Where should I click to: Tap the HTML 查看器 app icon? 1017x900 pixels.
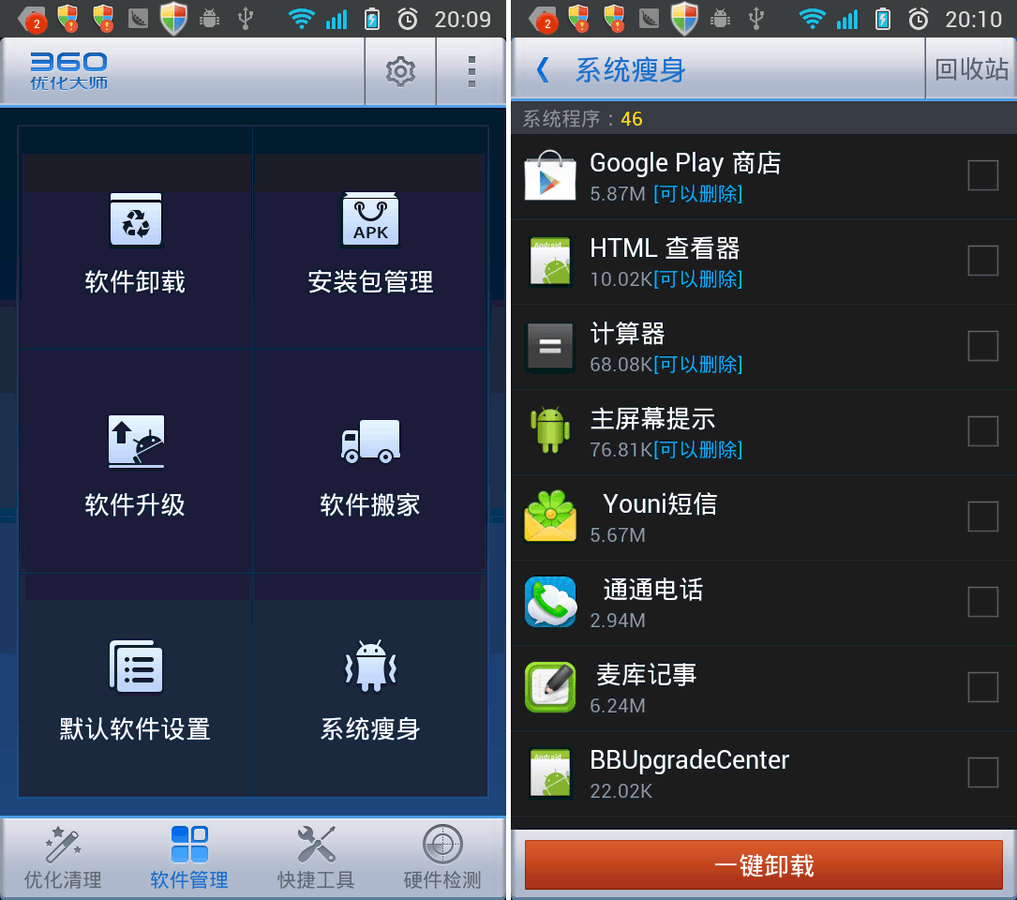tap(550, 261)
